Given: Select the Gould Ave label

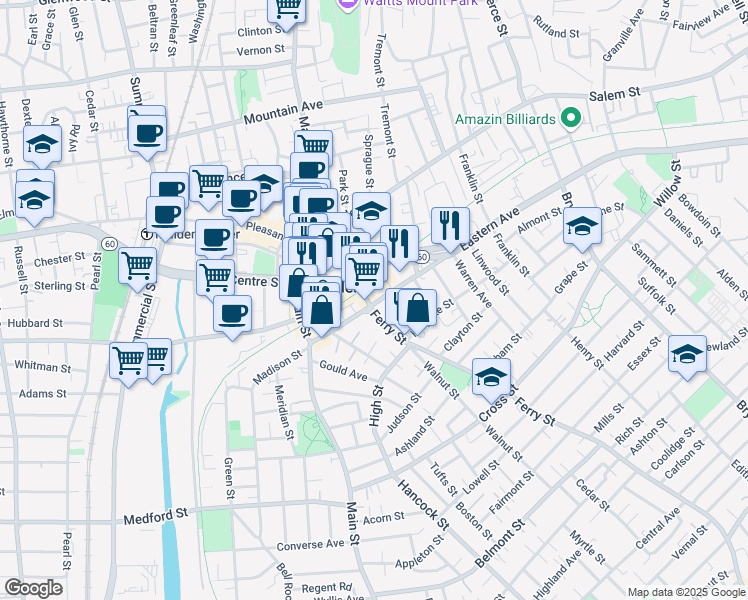Looking at the screenshot, I should tap(343, 371).
